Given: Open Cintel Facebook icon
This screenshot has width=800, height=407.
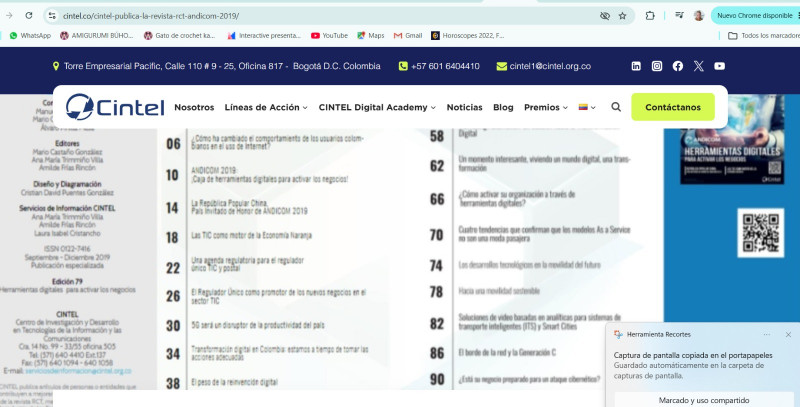Looking at the screenshot, I should pos(678,66).
